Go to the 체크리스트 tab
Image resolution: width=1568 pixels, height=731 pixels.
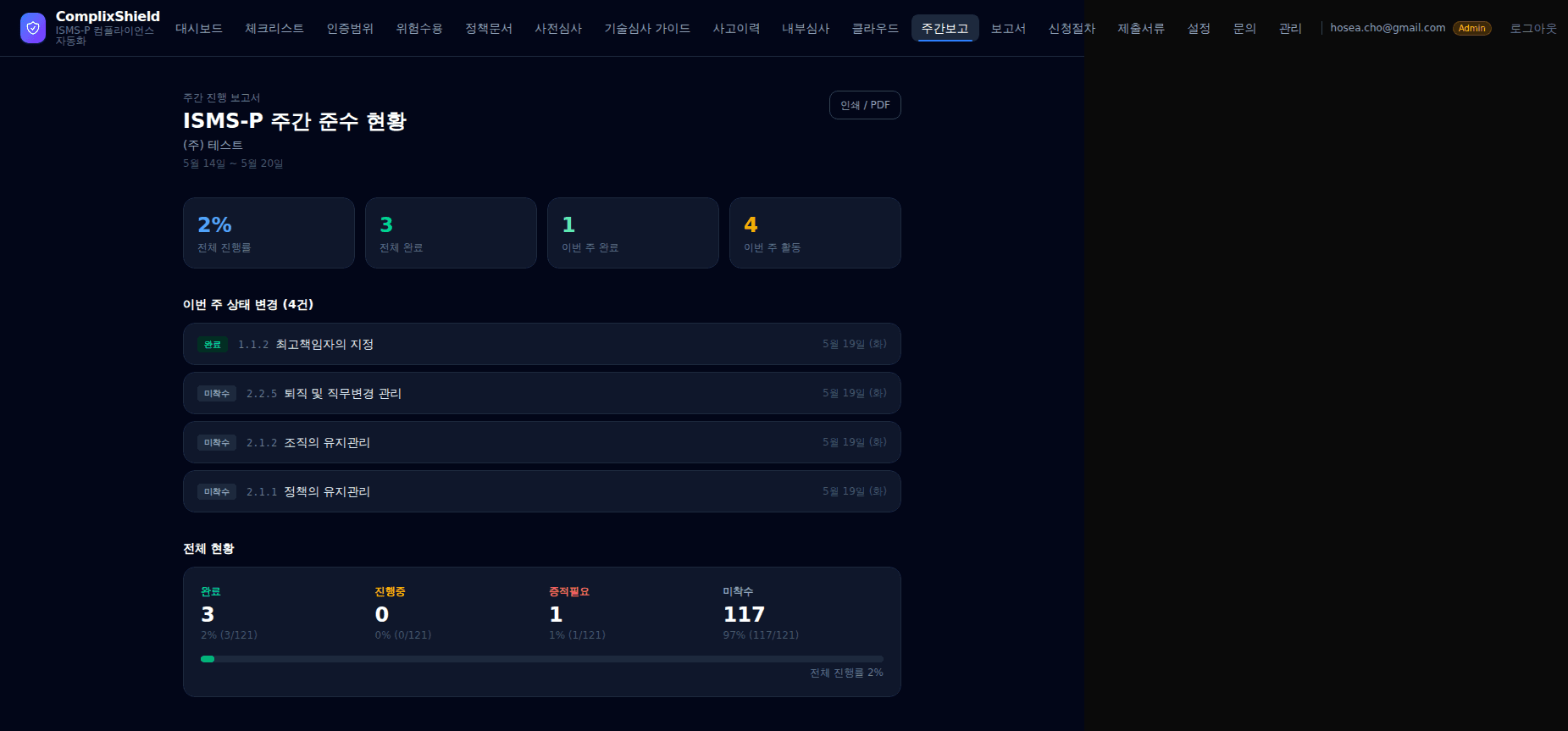coord(274,28)
